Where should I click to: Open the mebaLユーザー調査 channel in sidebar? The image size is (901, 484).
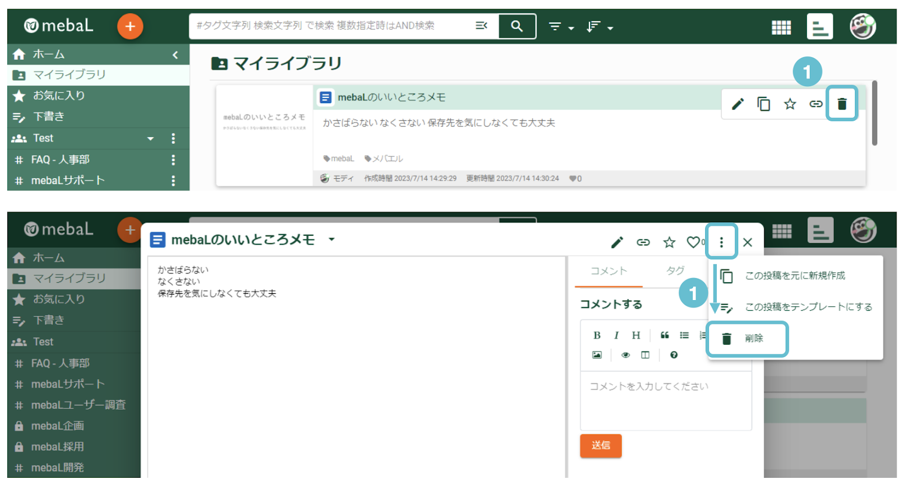78,405
